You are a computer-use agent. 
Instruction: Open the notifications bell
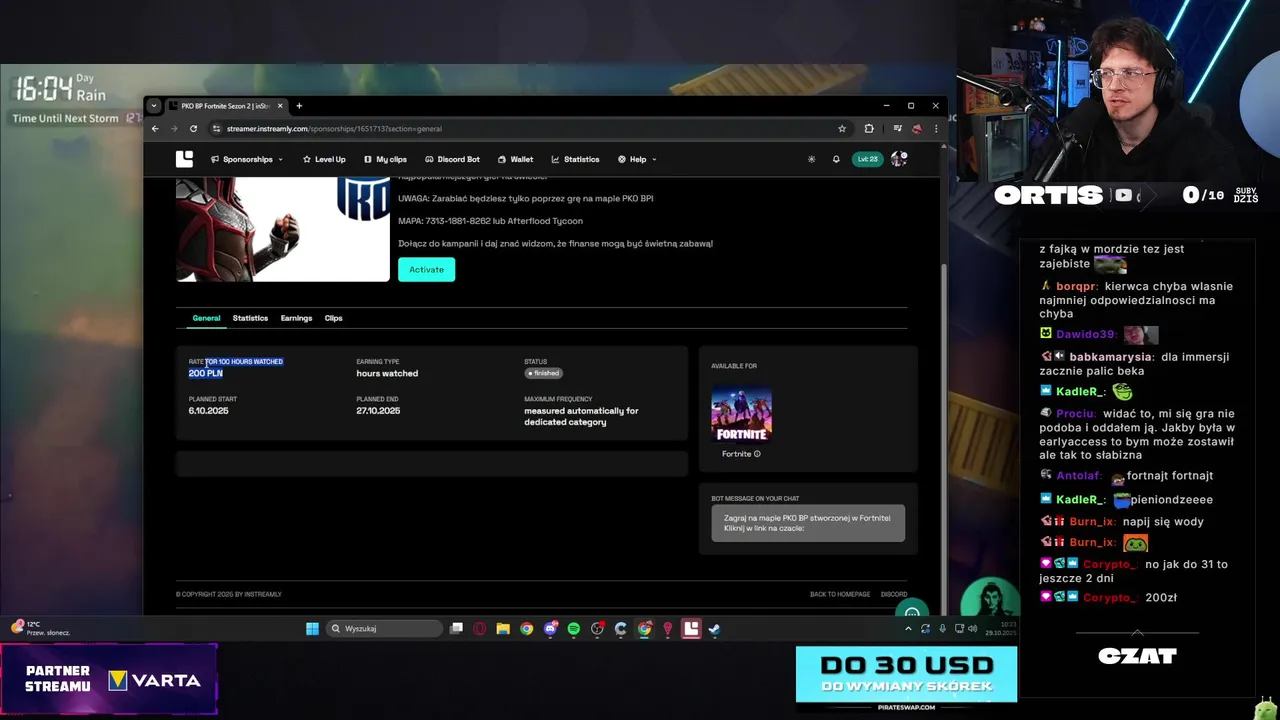point(836,159)
